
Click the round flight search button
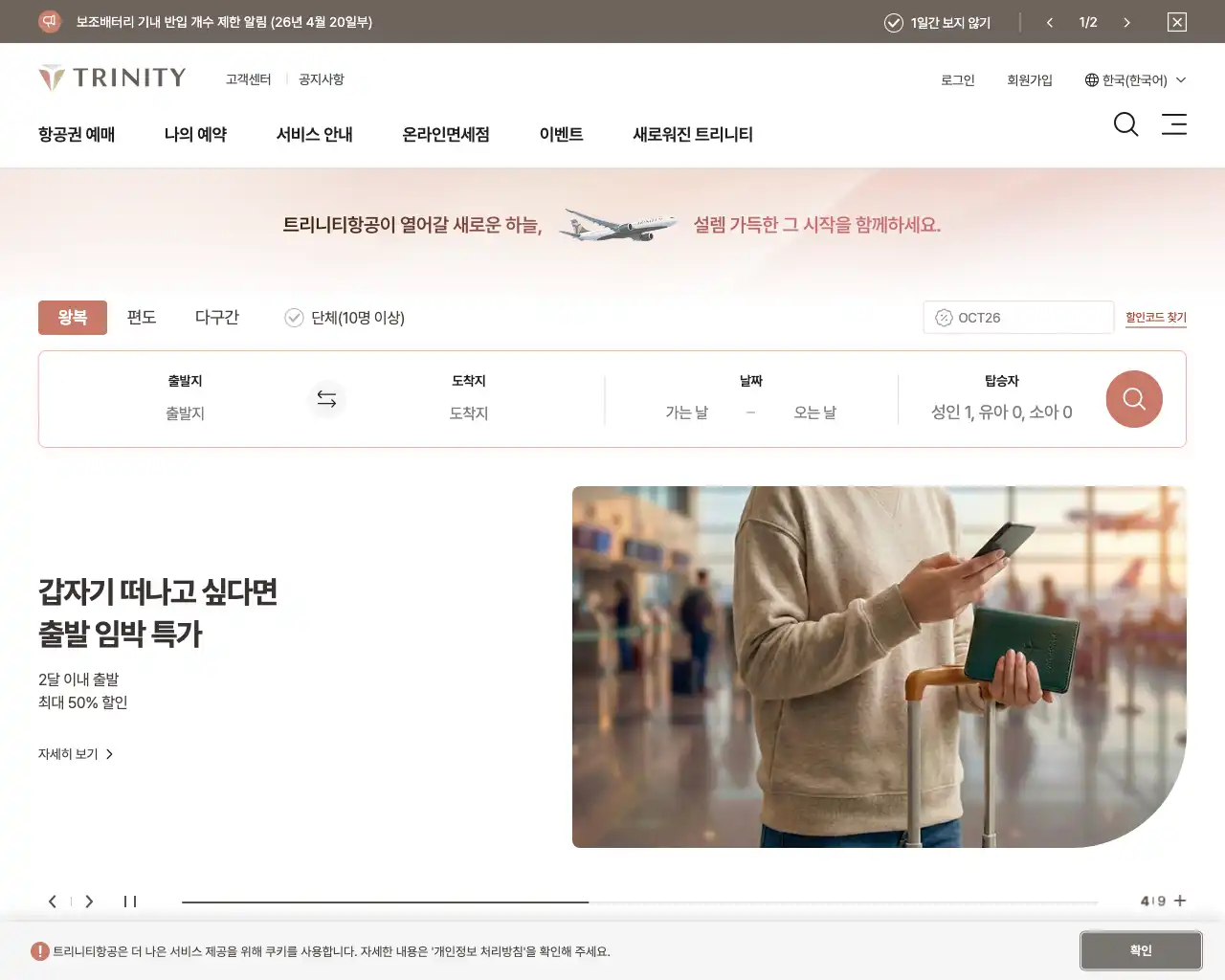click(x=1134, y=399)
